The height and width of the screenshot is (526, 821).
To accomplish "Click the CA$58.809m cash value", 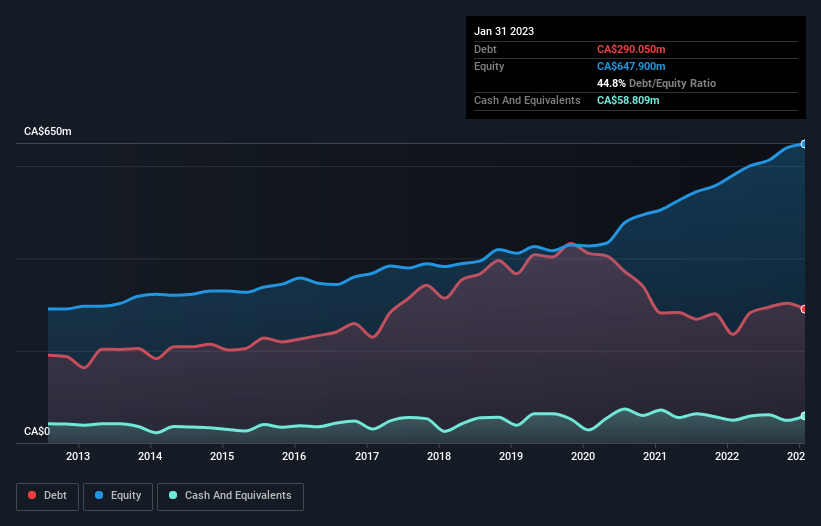I will click(x=628, y=100).
